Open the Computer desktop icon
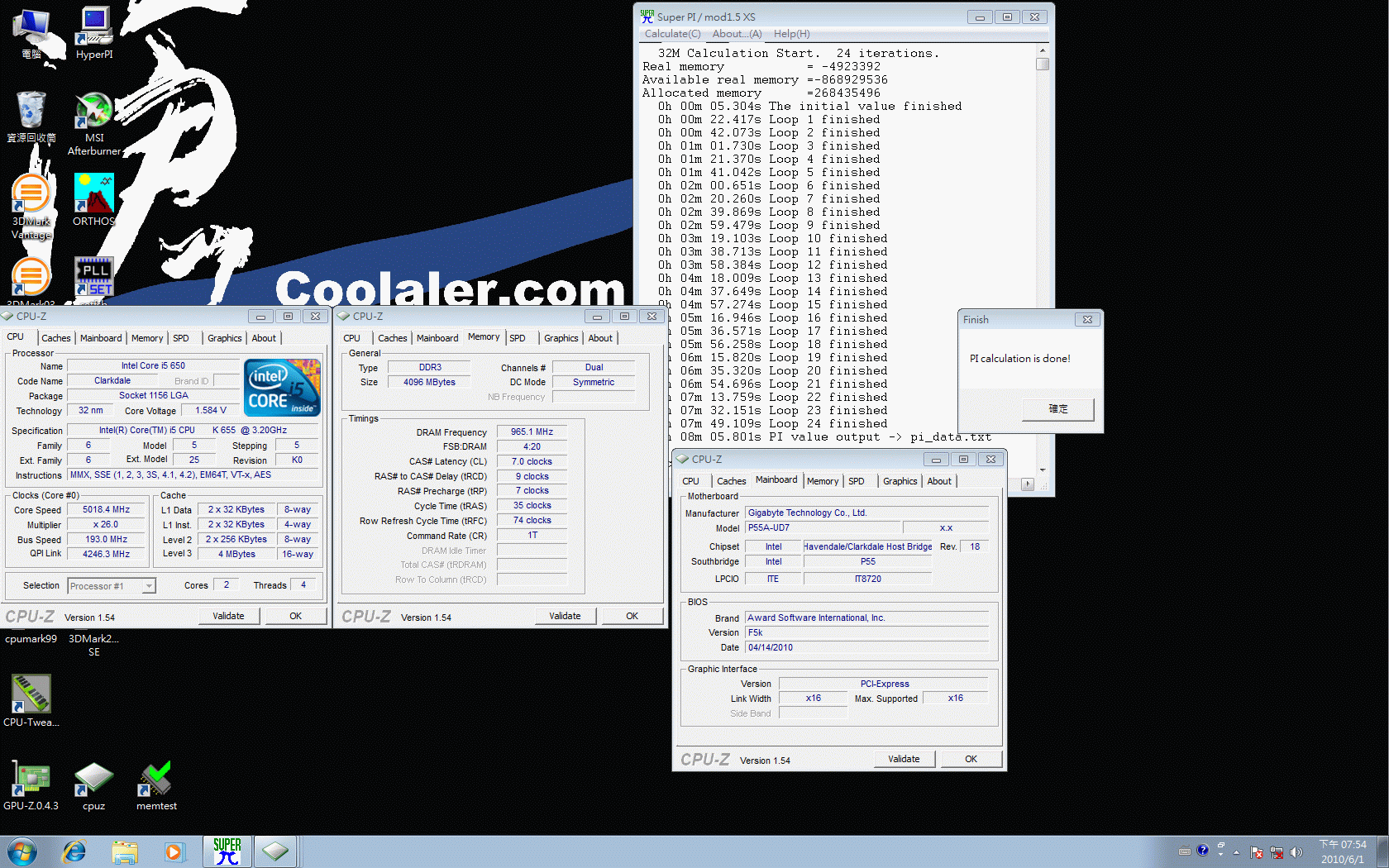Image resolution: width=1389 pixels, height=868 pixels. tap(31, 33)
